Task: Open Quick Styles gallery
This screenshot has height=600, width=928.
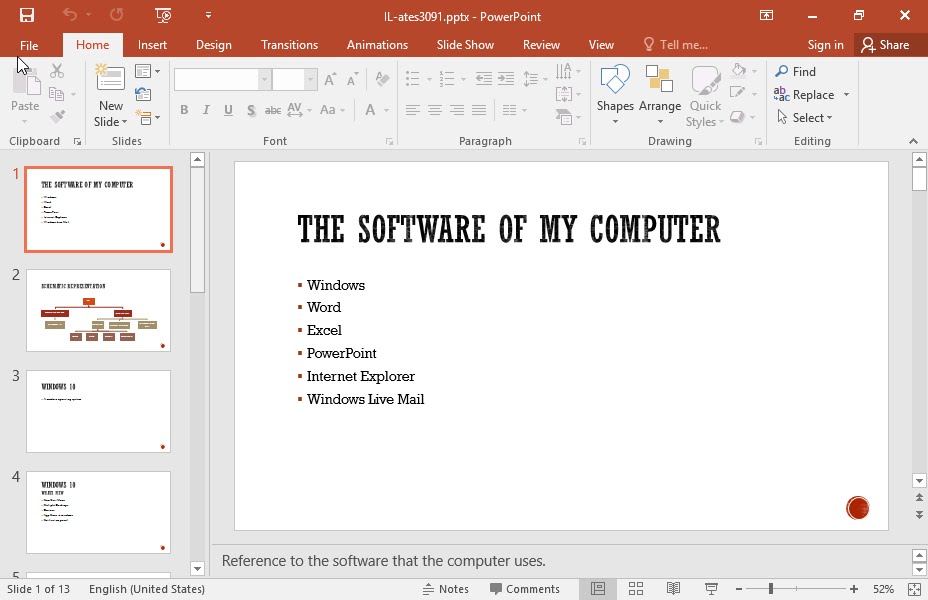Action: tap(705, 95)
